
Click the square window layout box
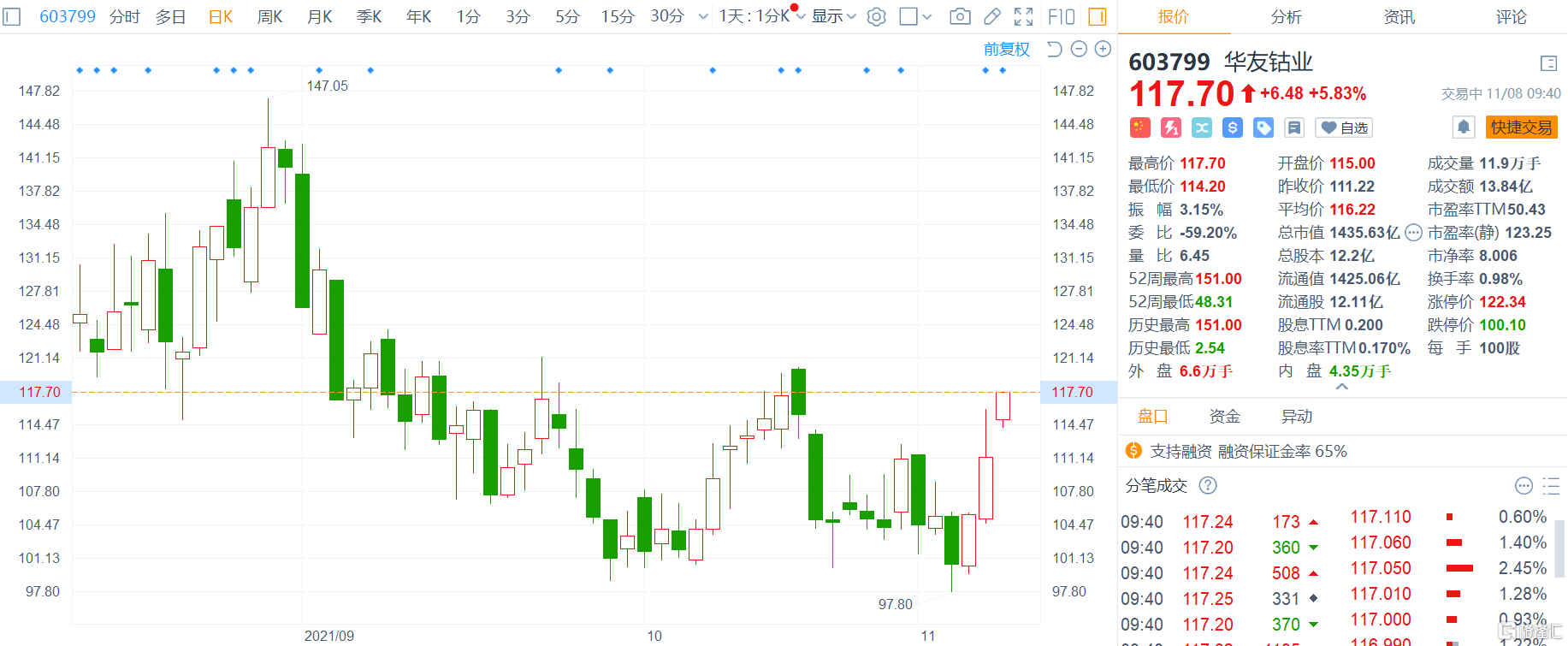[909, 16]
